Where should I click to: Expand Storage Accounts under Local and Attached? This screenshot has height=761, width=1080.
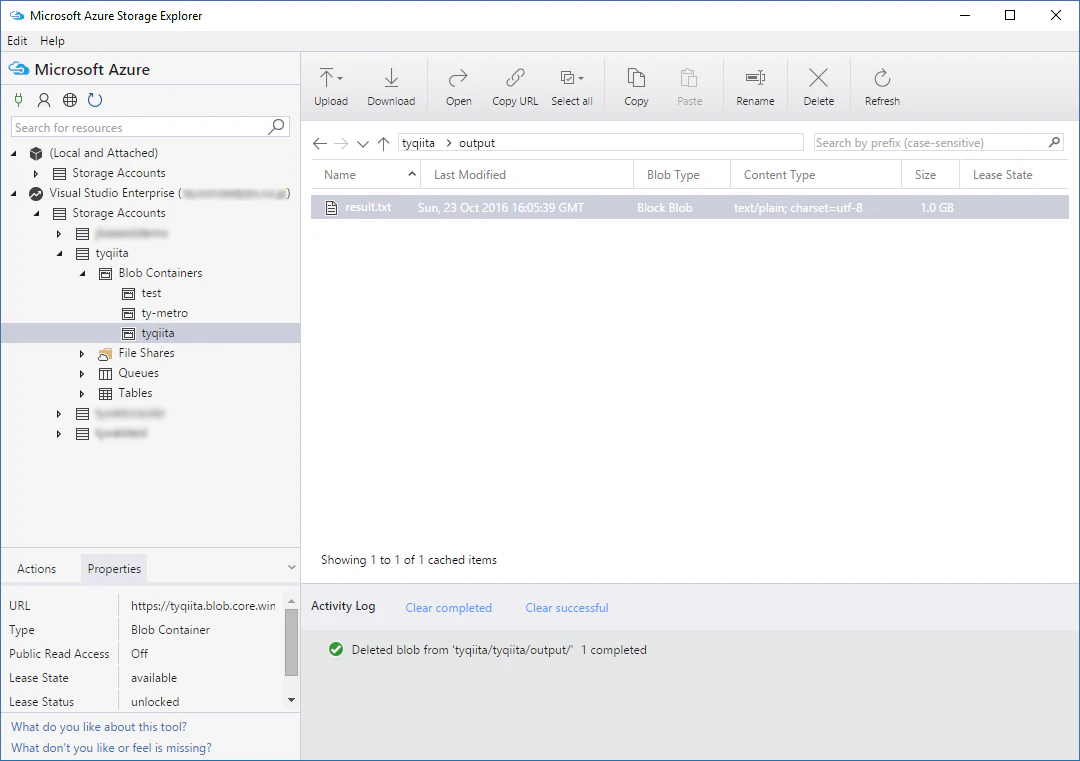pyautogui.click(x=36, y=174)
